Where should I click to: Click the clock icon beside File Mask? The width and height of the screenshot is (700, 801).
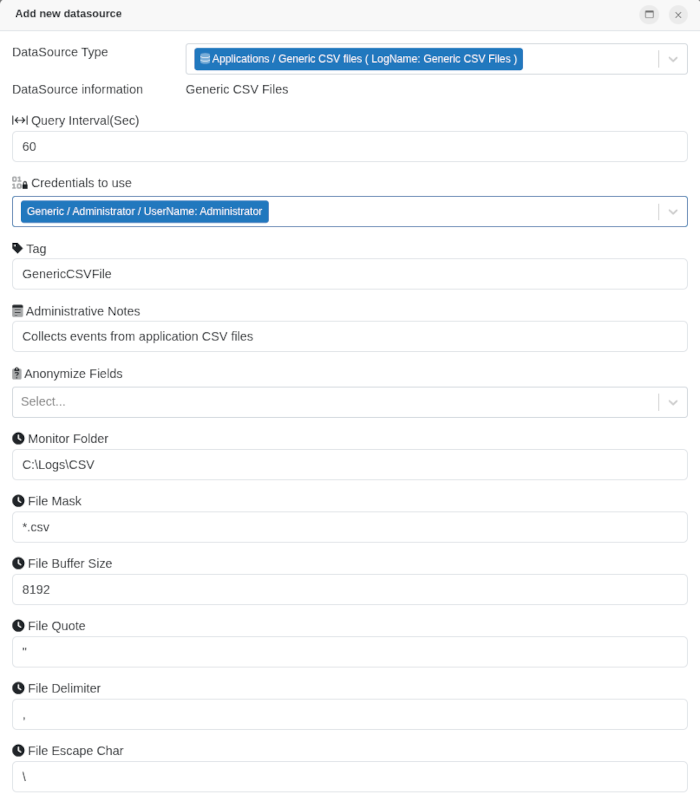point(17,501)
